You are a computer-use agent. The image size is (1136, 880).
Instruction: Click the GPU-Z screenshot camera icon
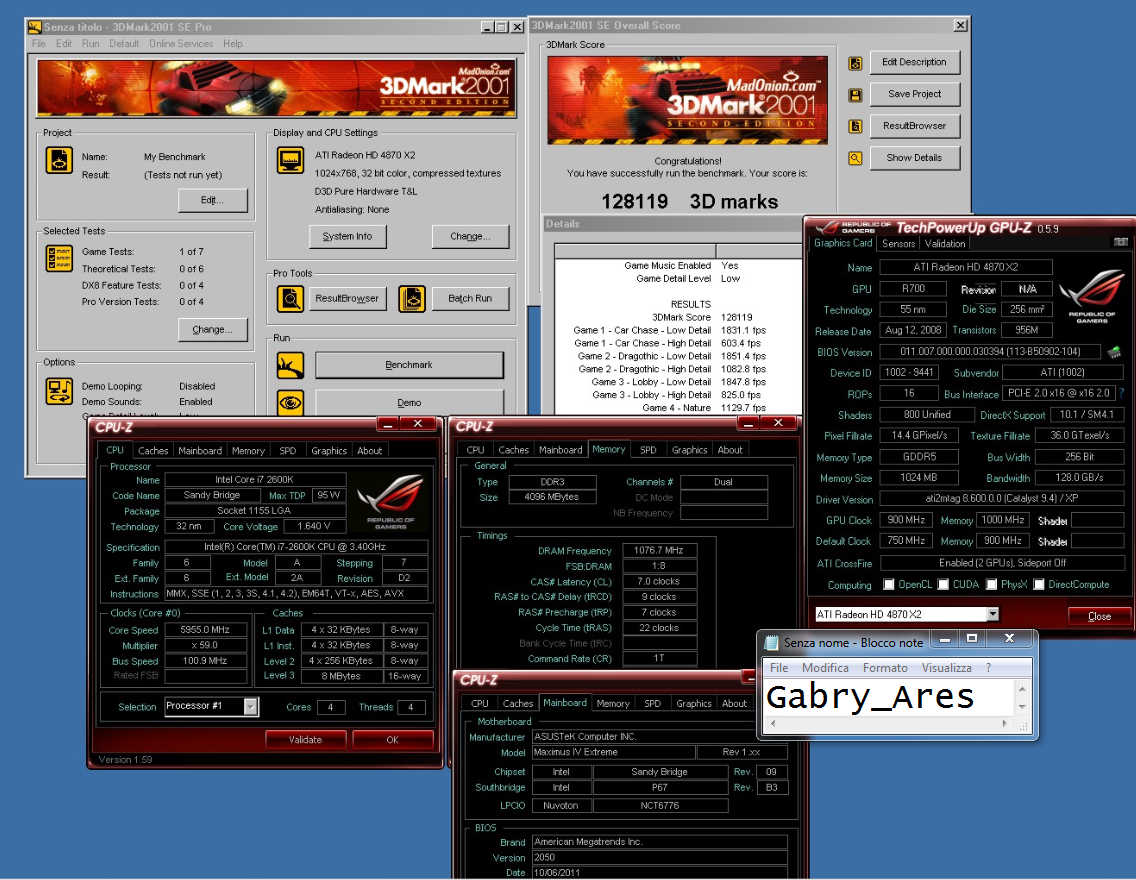[1120, 242]
